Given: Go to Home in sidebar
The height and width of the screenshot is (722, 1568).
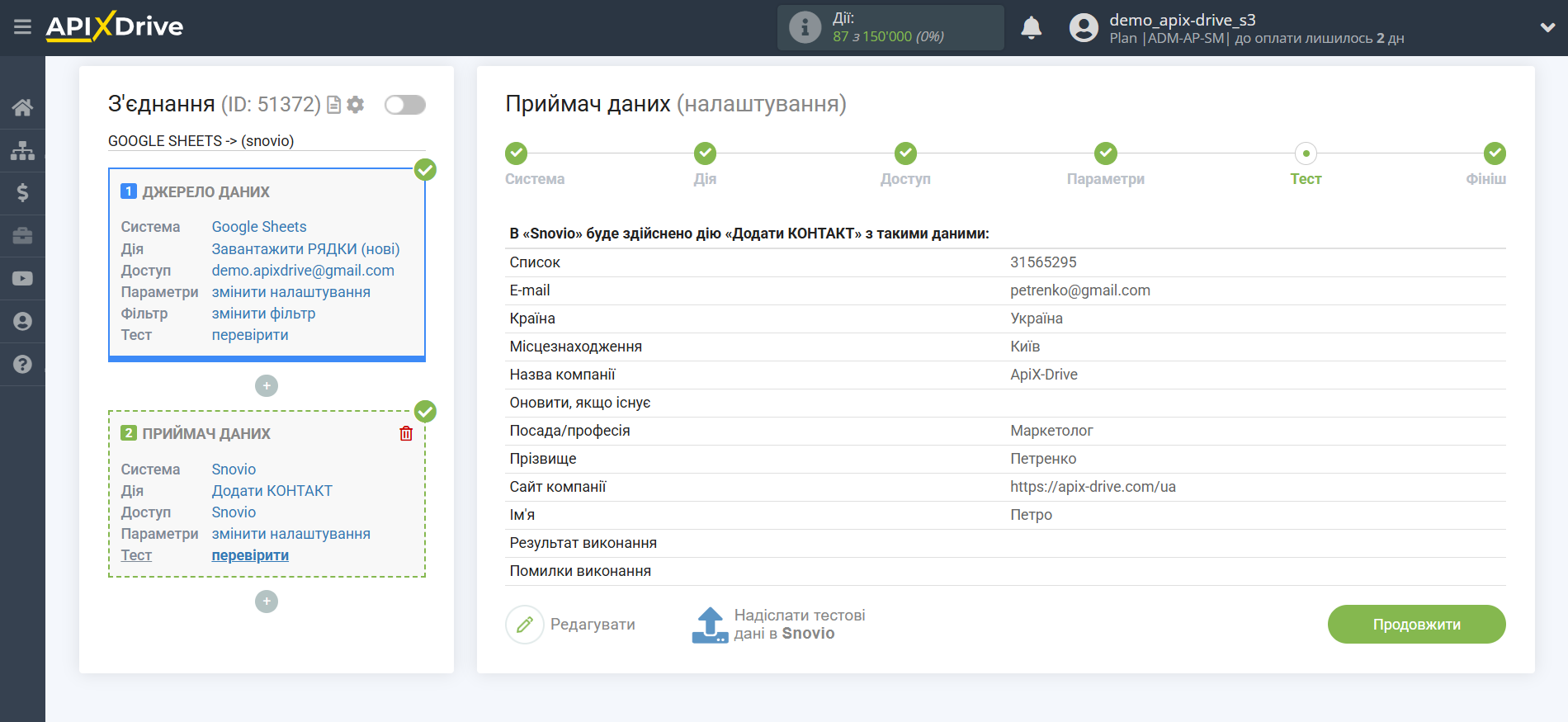Looking at the screenshot, I should 22,107.
